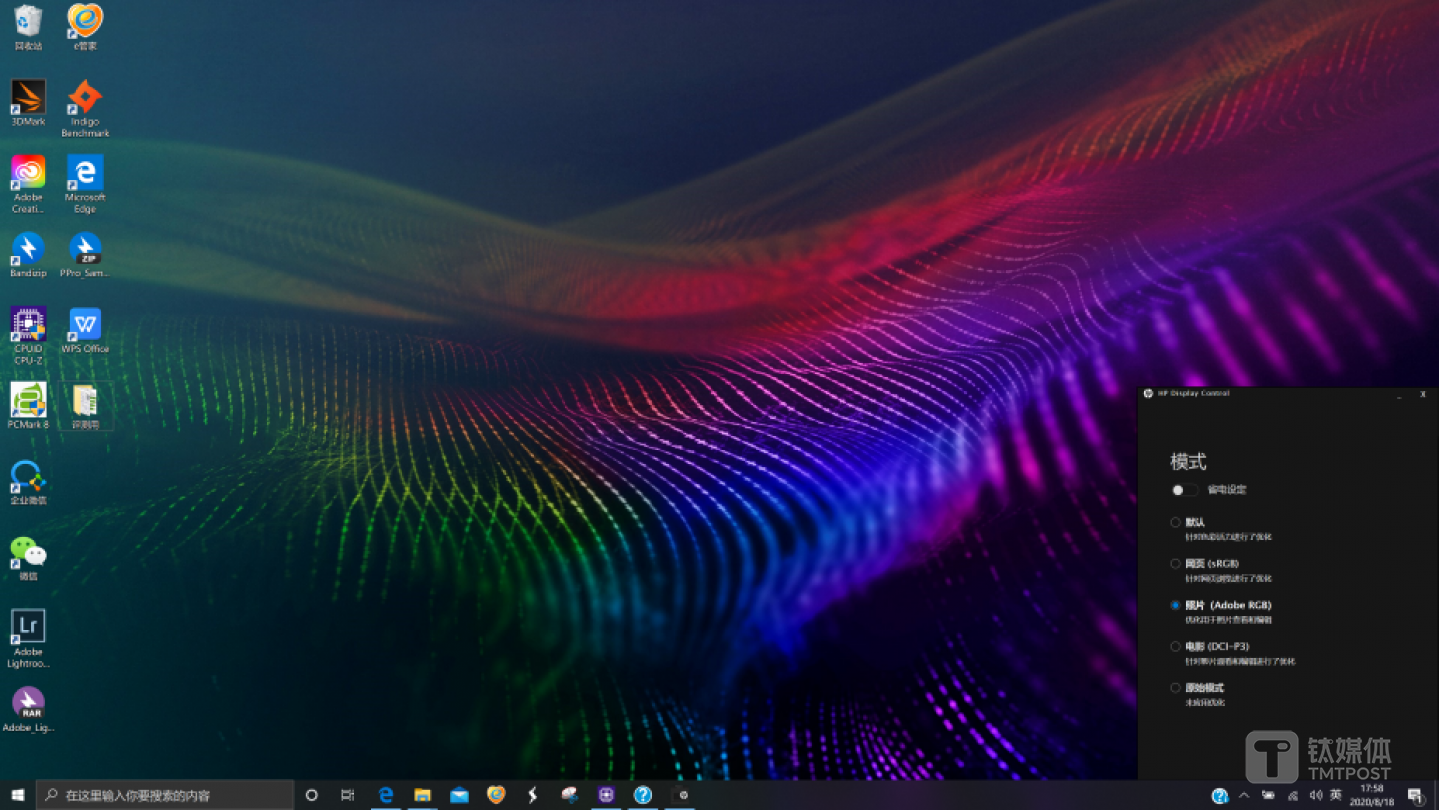
Task: Launch Edge from the taskbar
Action: pos(385,795)
